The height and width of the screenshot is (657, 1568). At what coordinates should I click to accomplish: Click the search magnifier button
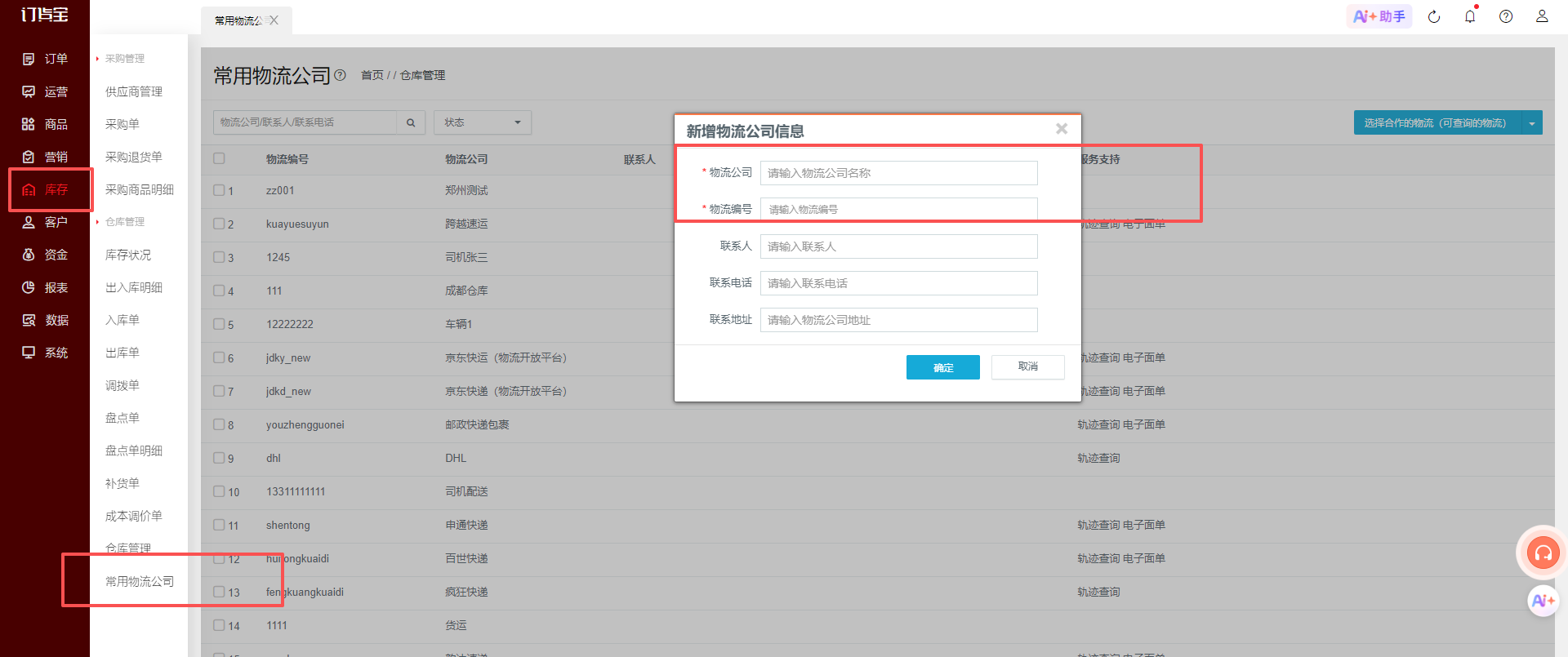point(411,122)
